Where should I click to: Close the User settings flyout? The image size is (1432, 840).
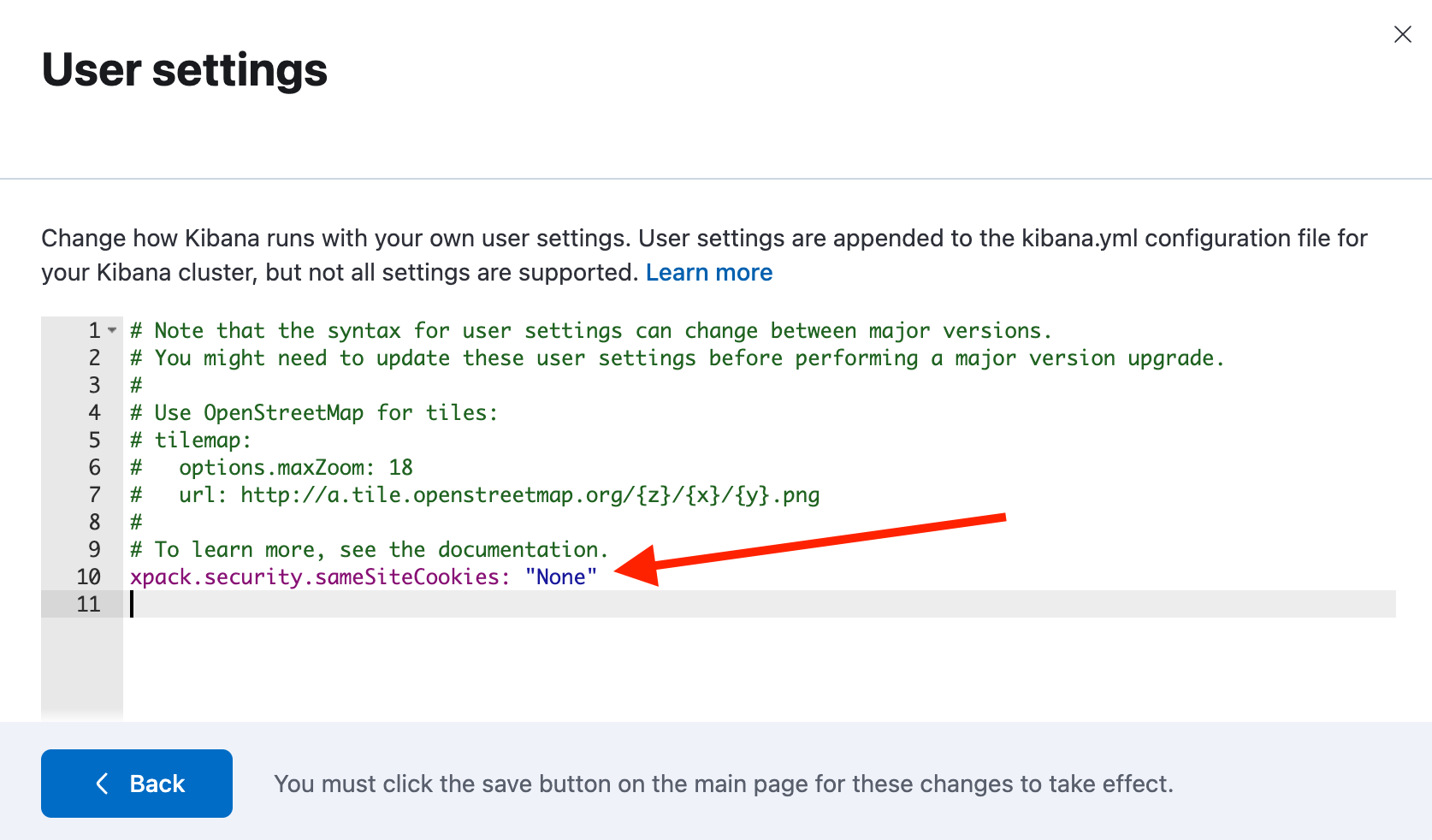[x=1402, y=34]
